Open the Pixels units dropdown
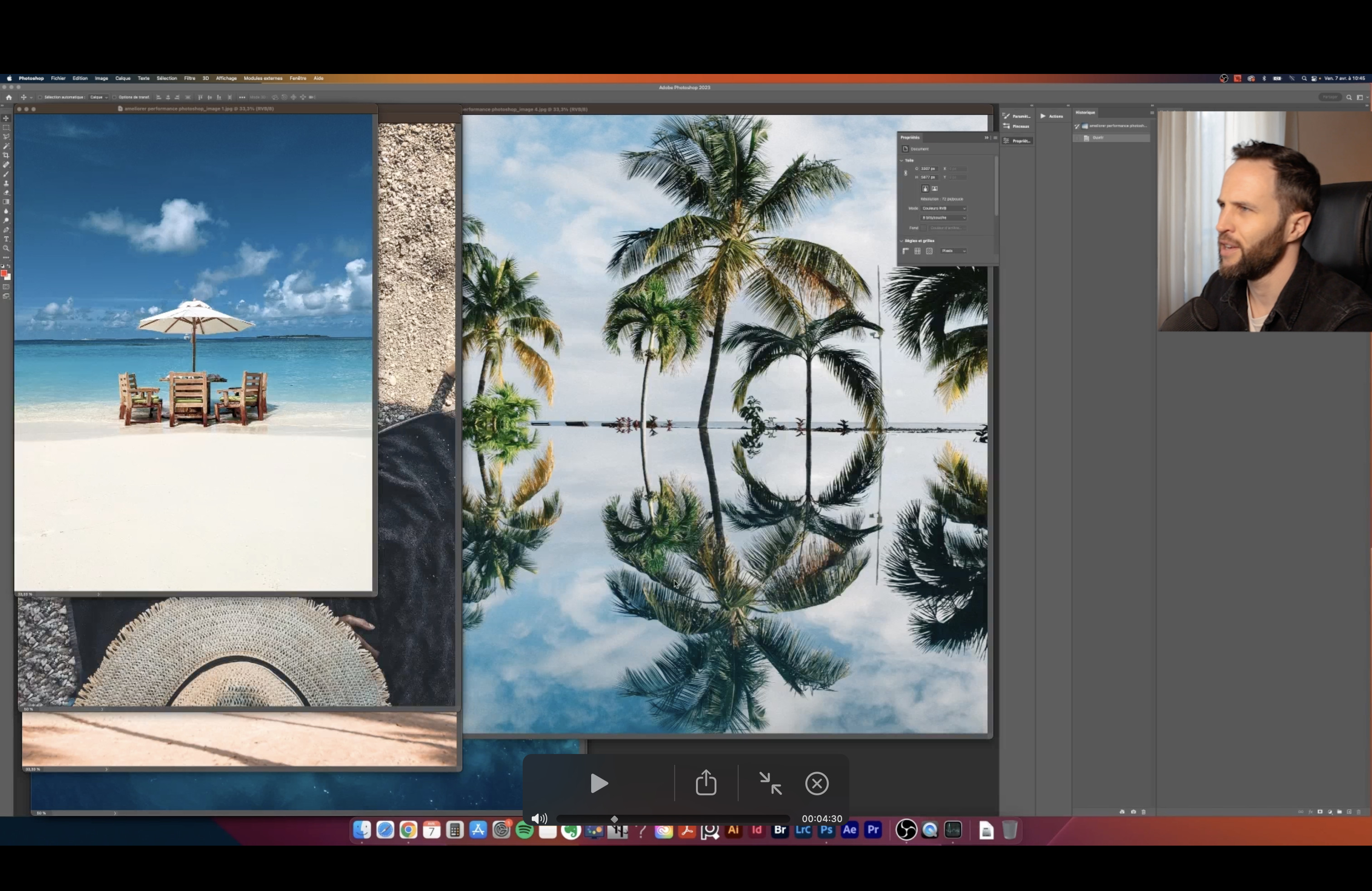 (x=954, y=251)
